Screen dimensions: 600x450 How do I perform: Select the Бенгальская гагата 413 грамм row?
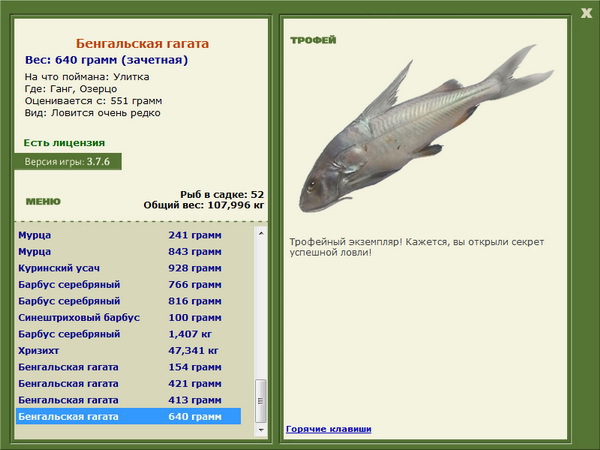pos(129,399)
